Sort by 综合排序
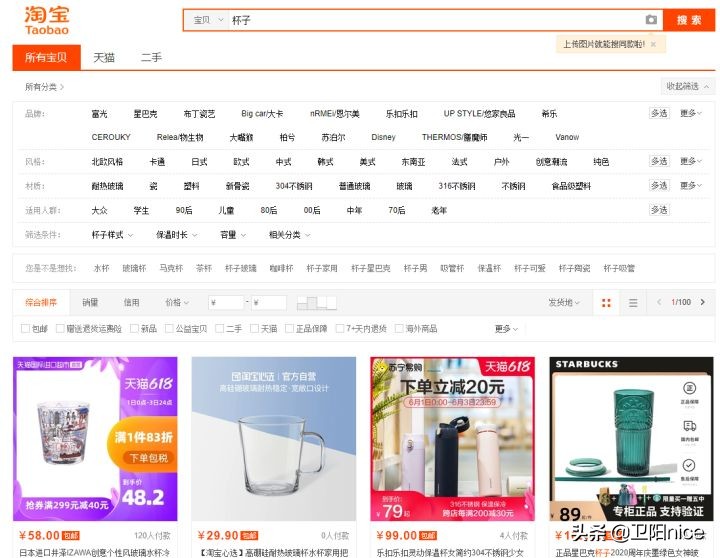 pos(41,302)
